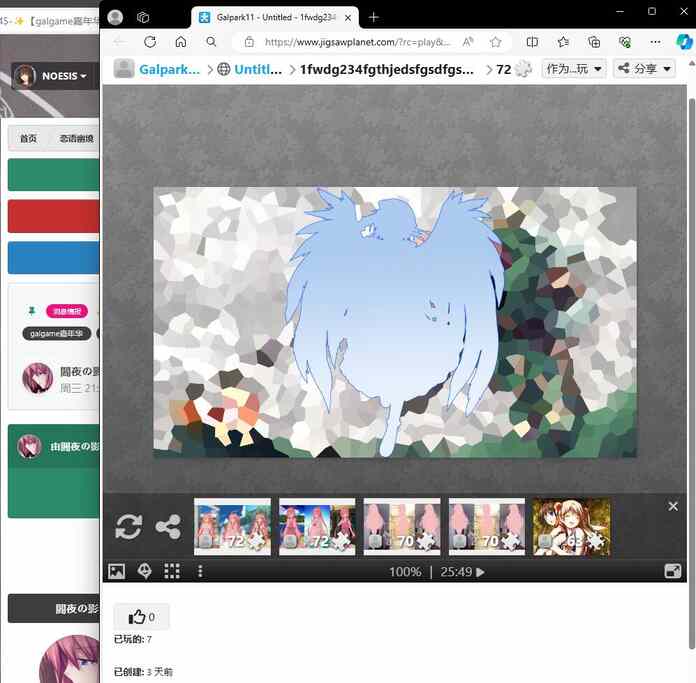Open the Untitled album link
Screen dimensions: 696x683
258,69
